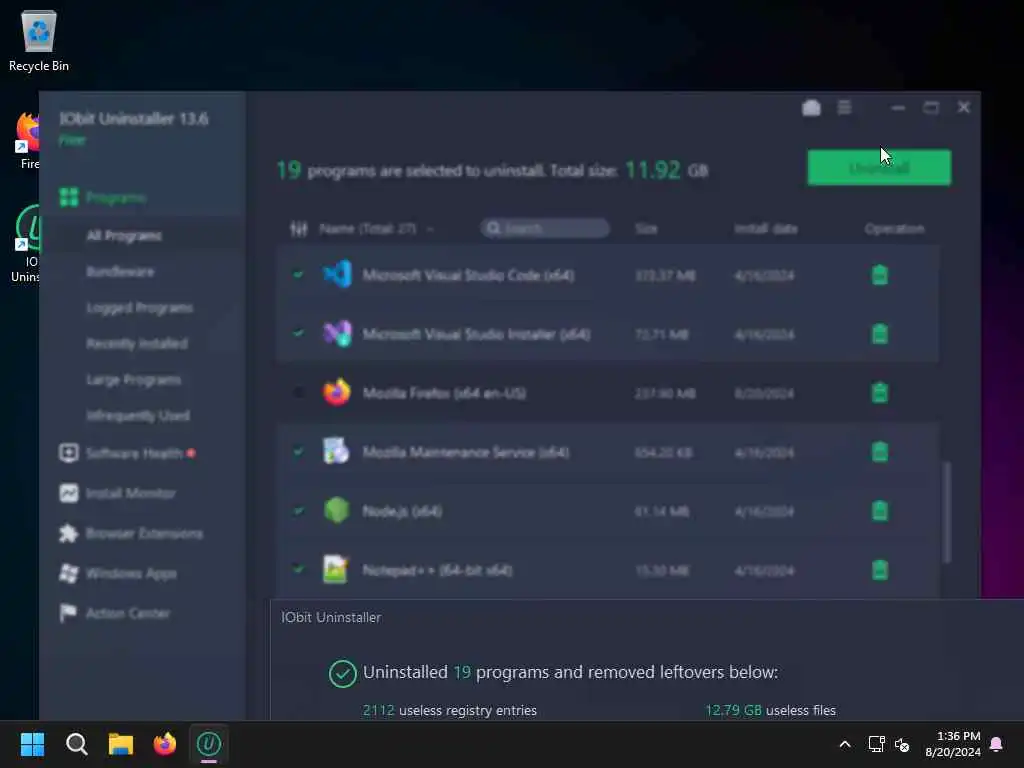Click trash icon for Visual Studio Installer
1024x768 pixels.
click(880, 334)
